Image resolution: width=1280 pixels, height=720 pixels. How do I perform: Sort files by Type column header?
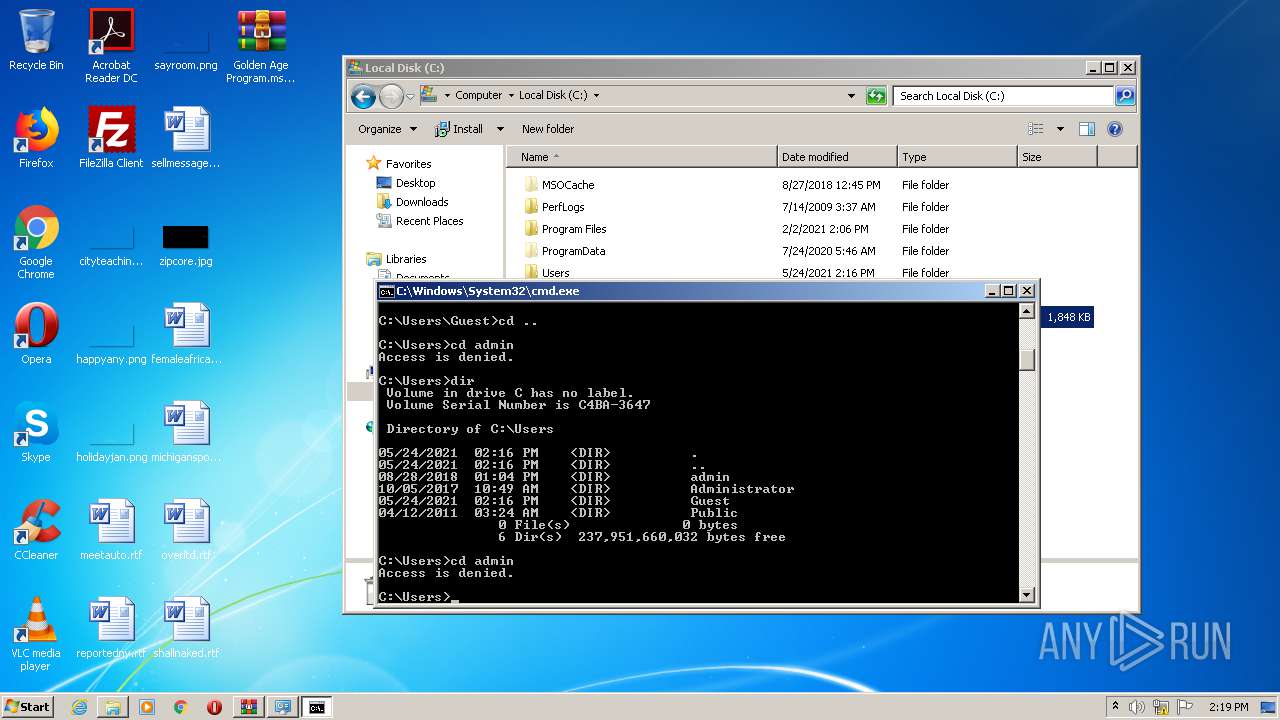tap(957, 157)
